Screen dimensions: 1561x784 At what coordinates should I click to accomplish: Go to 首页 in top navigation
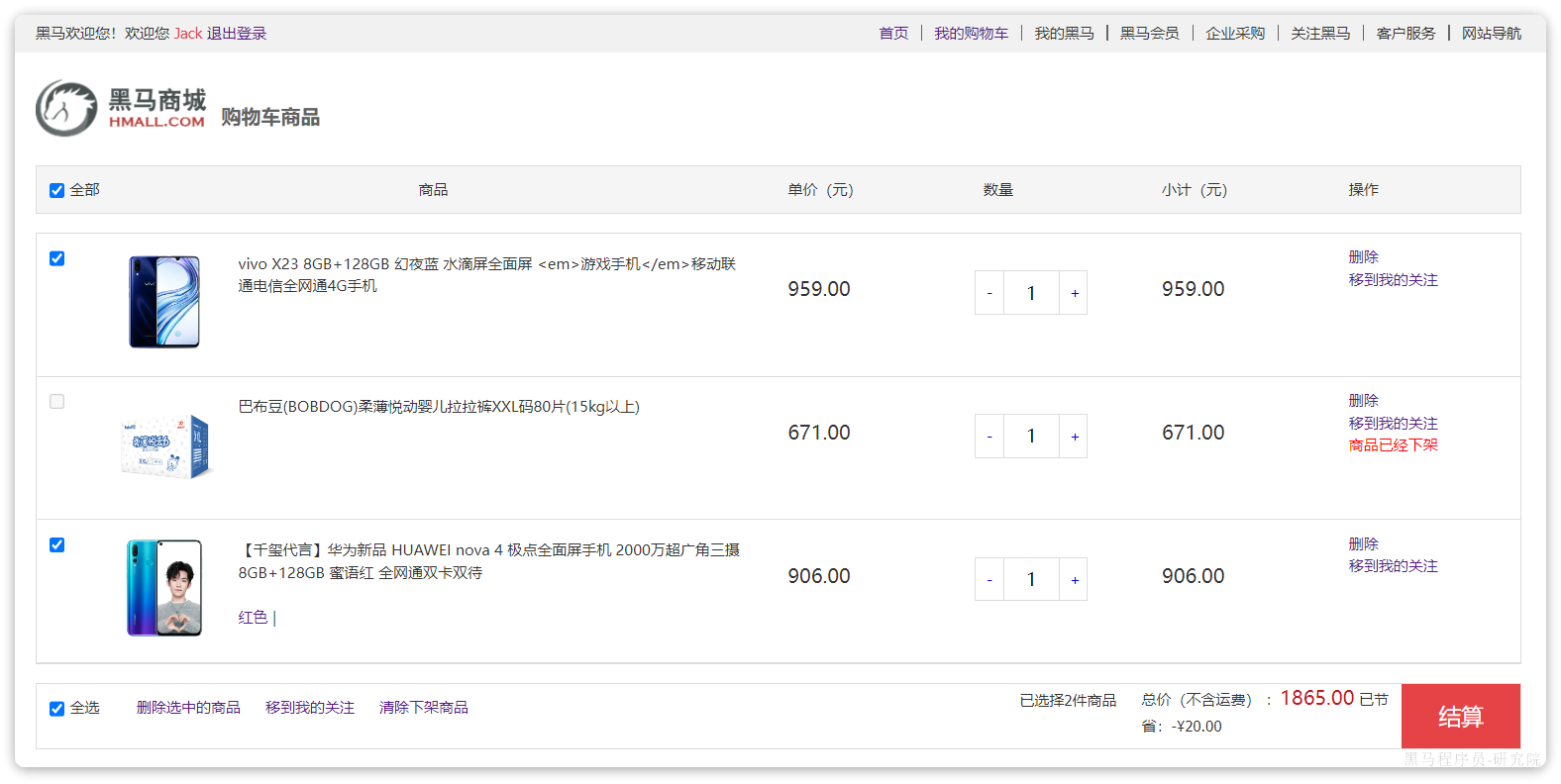click(893, 34)
